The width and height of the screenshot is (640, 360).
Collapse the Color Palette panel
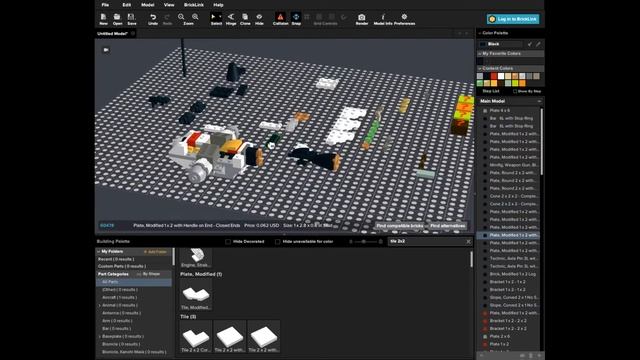point(480,33)
